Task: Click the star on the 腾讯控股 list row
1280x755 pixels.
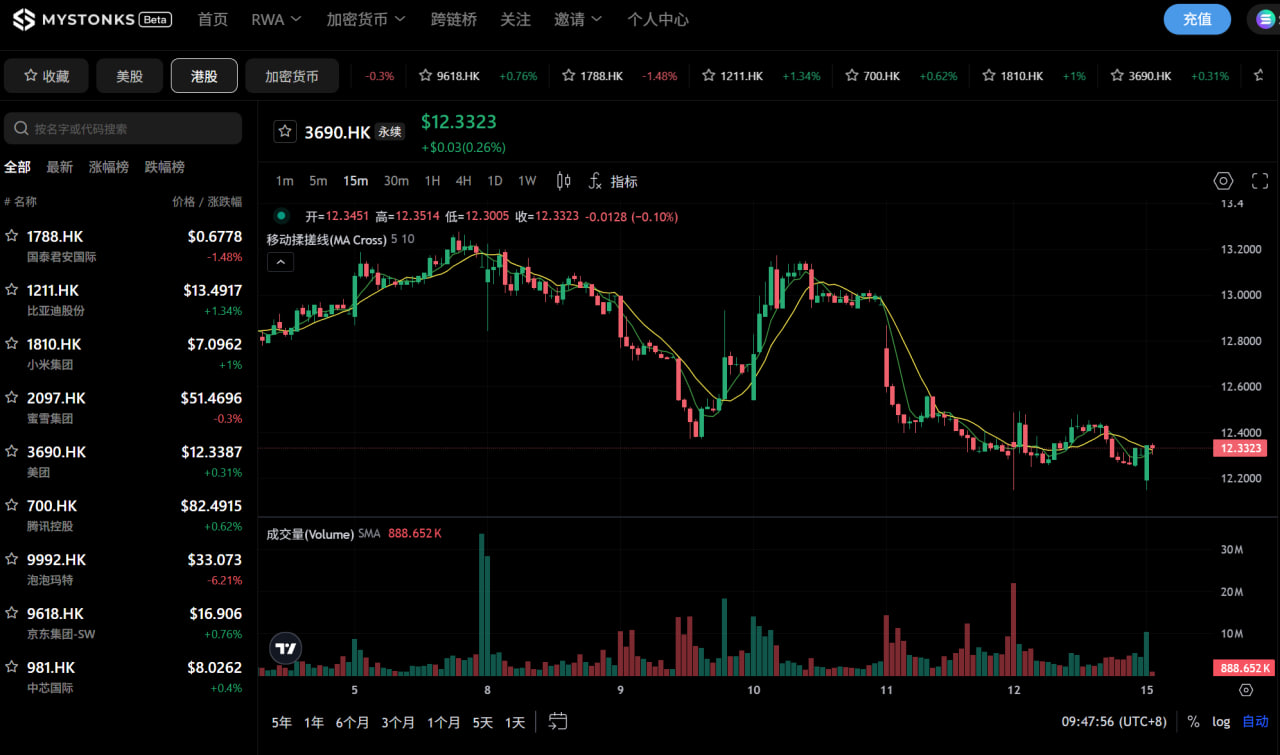Action: [12, 506]
